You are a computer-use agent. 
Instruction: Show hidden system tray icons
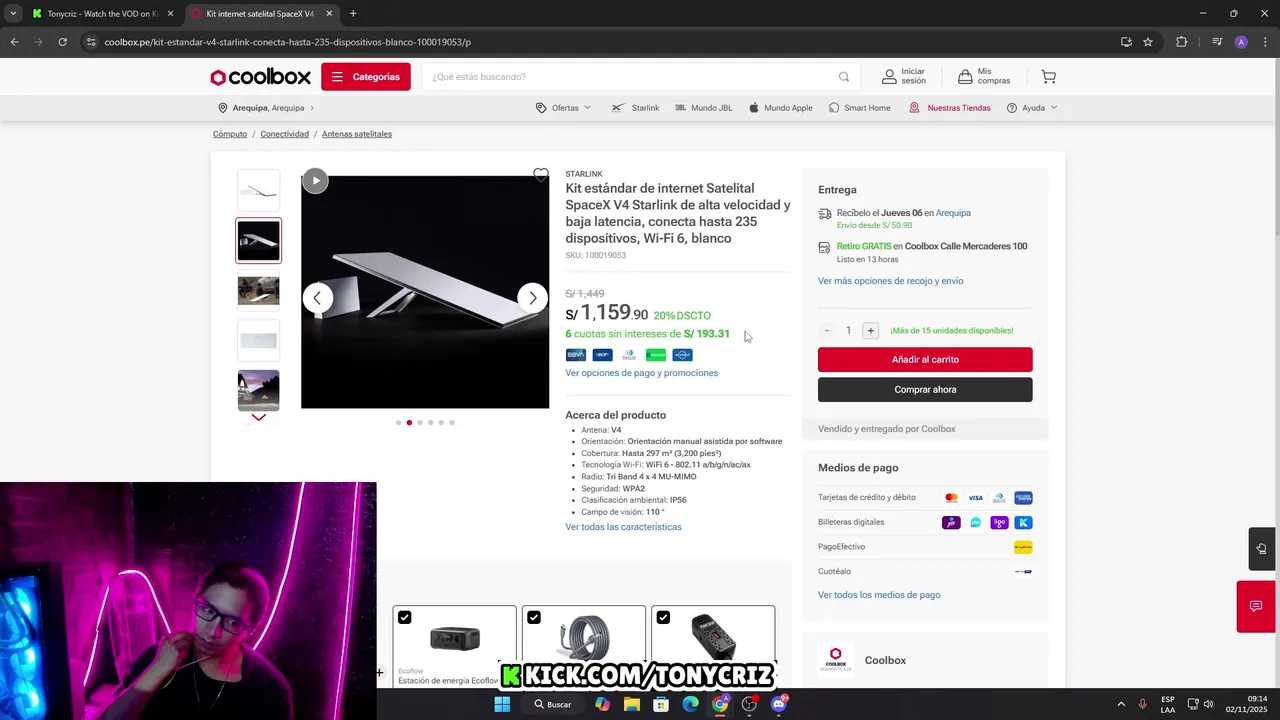coord(1120,704)
